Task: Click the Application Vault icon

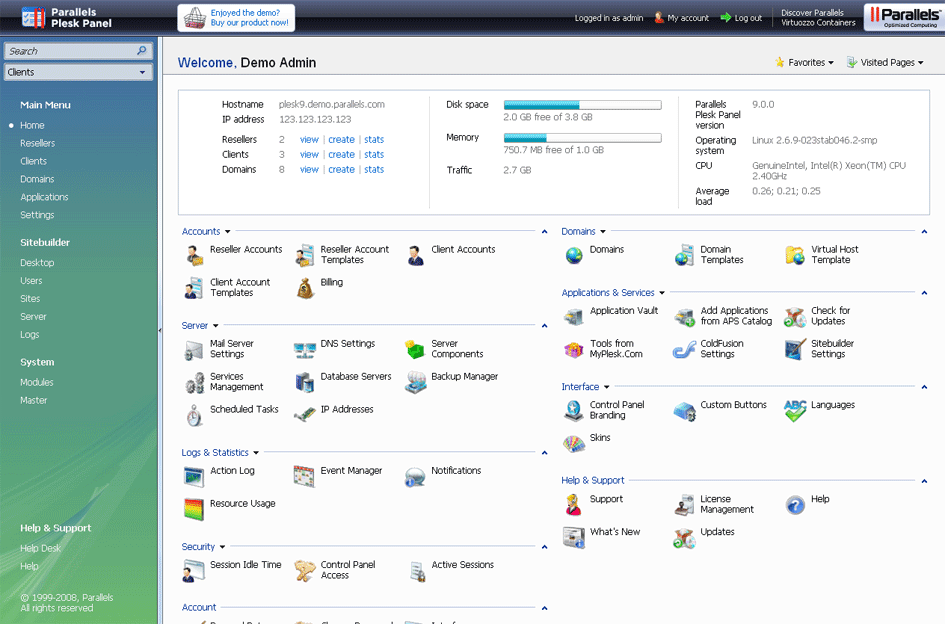Action: point(574,317)
